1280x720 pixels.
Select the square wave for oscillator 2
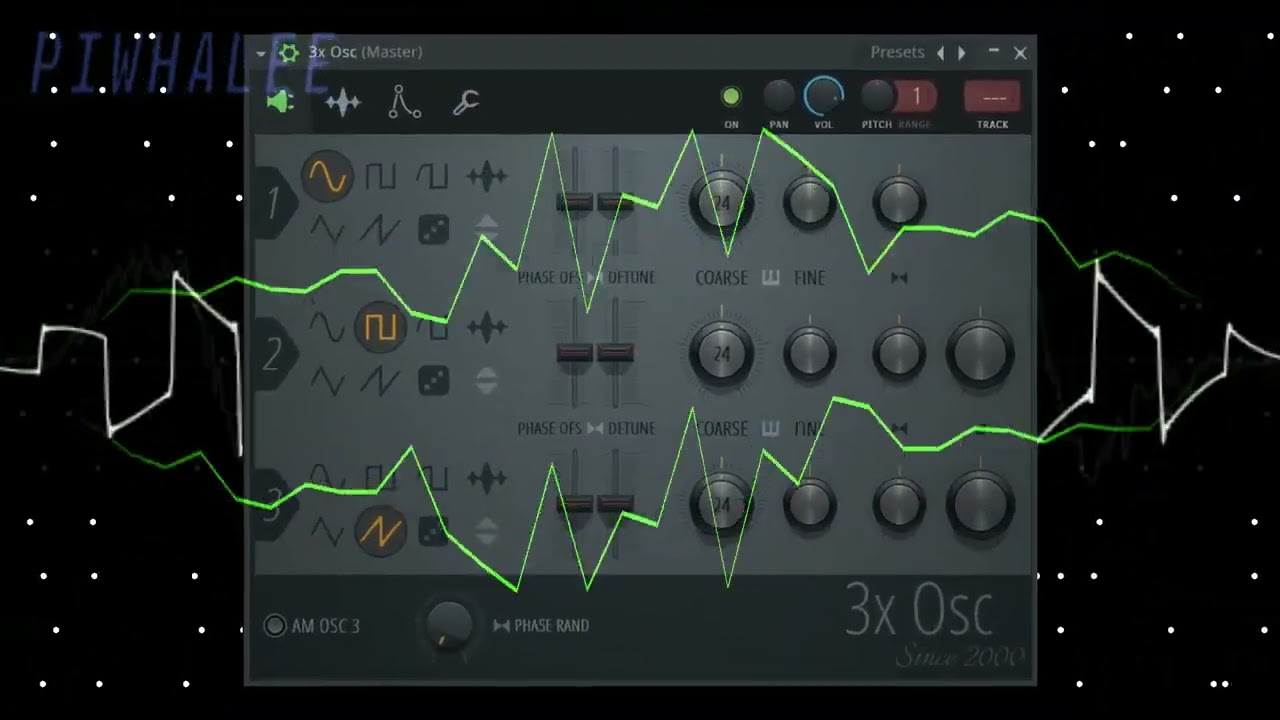tap(380, 327)
